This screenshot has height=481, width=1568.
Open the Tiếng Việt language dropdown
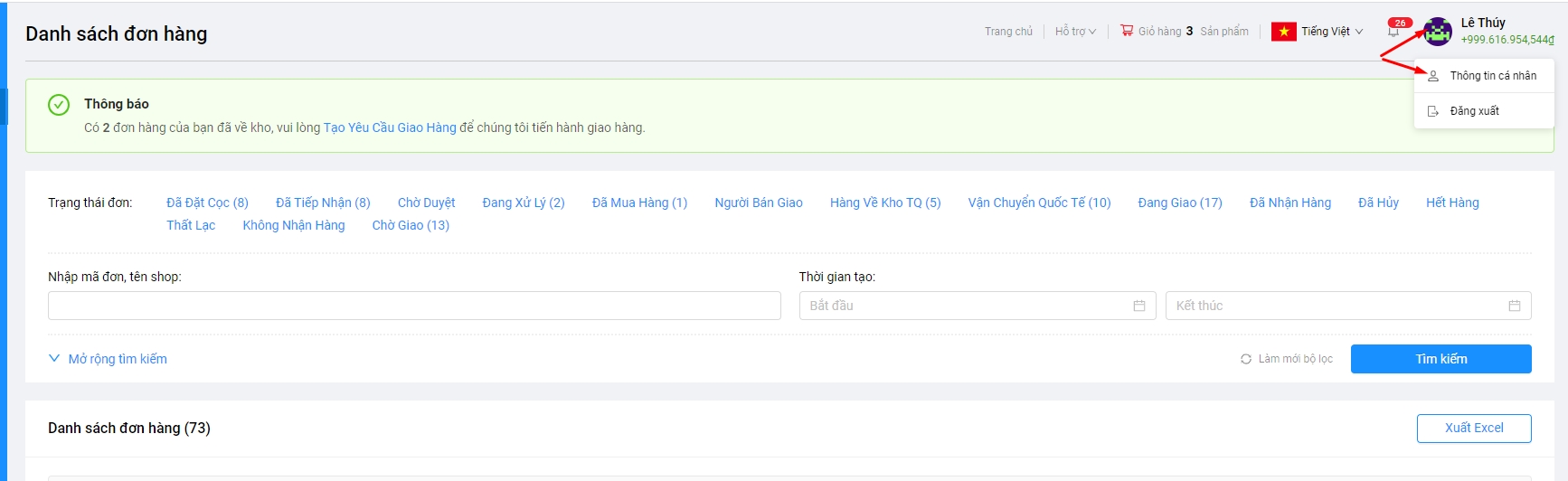pos(1331,32)
